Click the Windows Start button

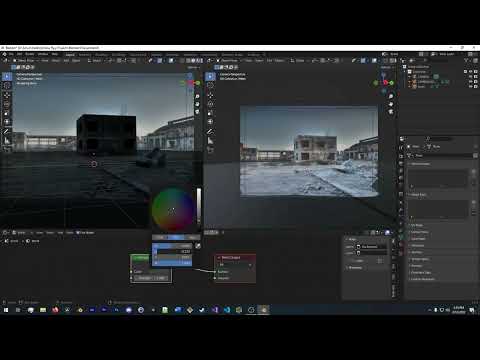pyautogui.click(x=6, y=310)
